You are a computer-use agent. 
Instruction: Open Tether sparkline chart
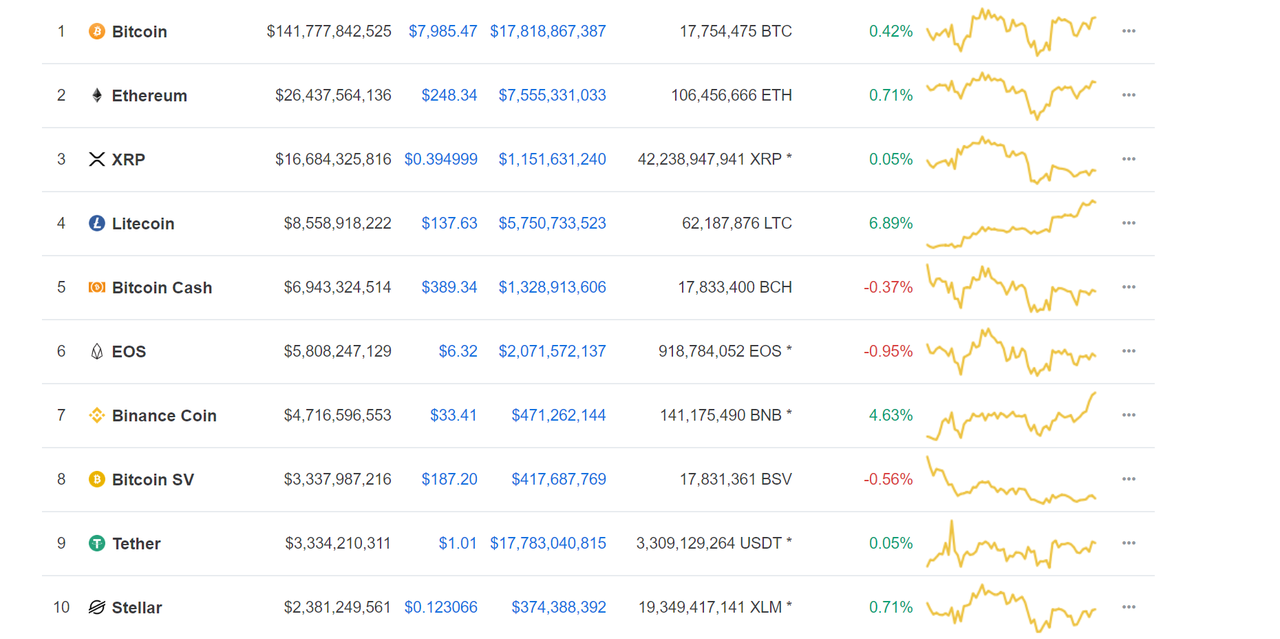point(1011,543)
